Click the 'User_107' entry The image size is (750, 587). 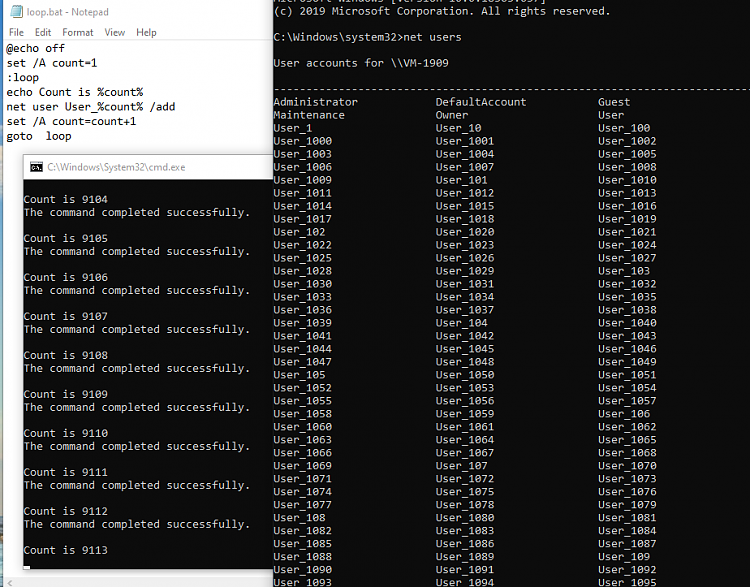click(x=462, y=466)
